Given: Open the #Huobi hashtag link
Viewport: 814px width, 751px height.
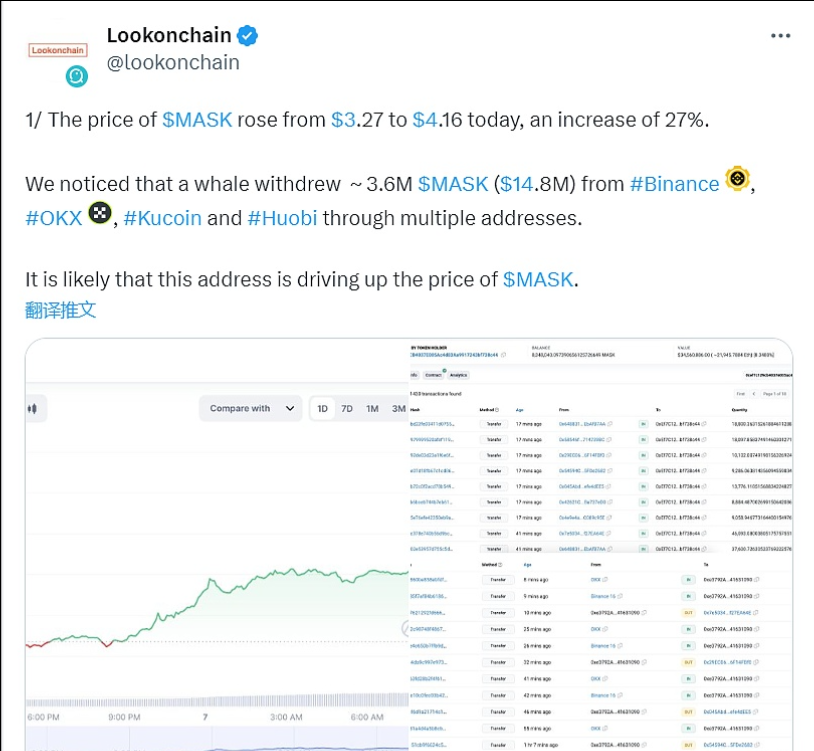Looking at the screenshot, I should 282,217.
